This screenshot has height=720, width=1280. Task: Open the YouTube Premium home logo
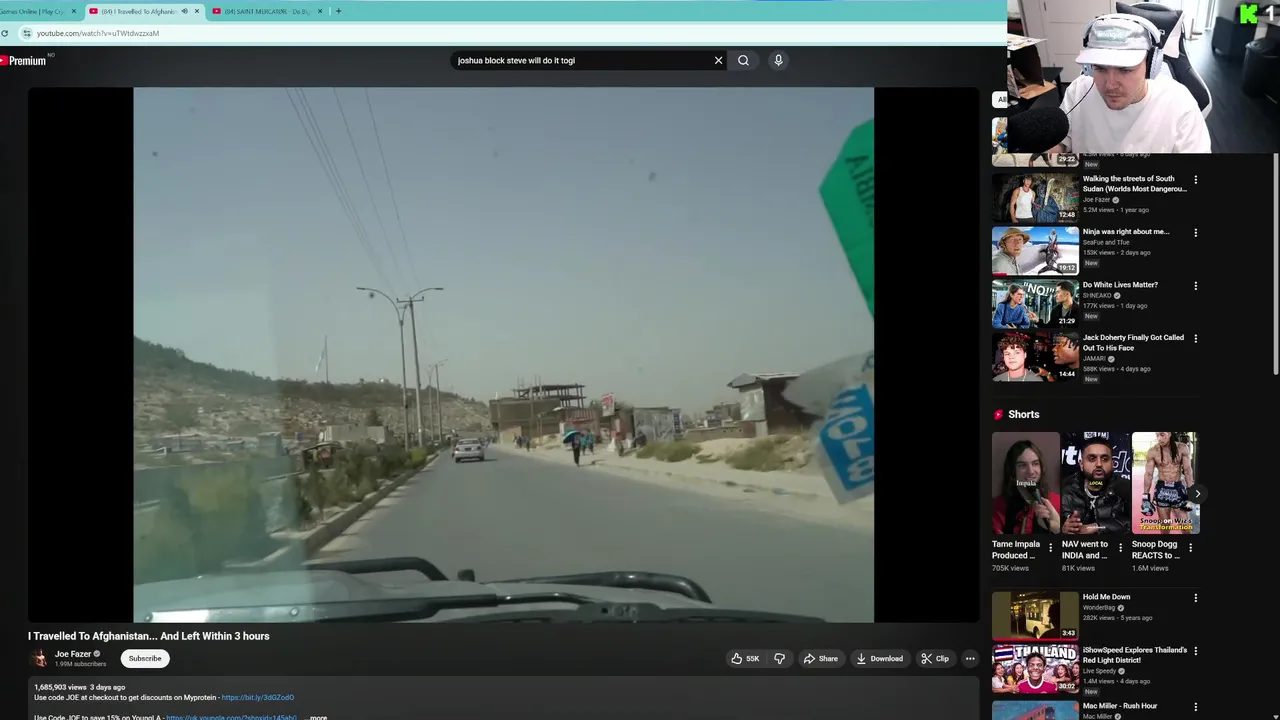(24, 60)
